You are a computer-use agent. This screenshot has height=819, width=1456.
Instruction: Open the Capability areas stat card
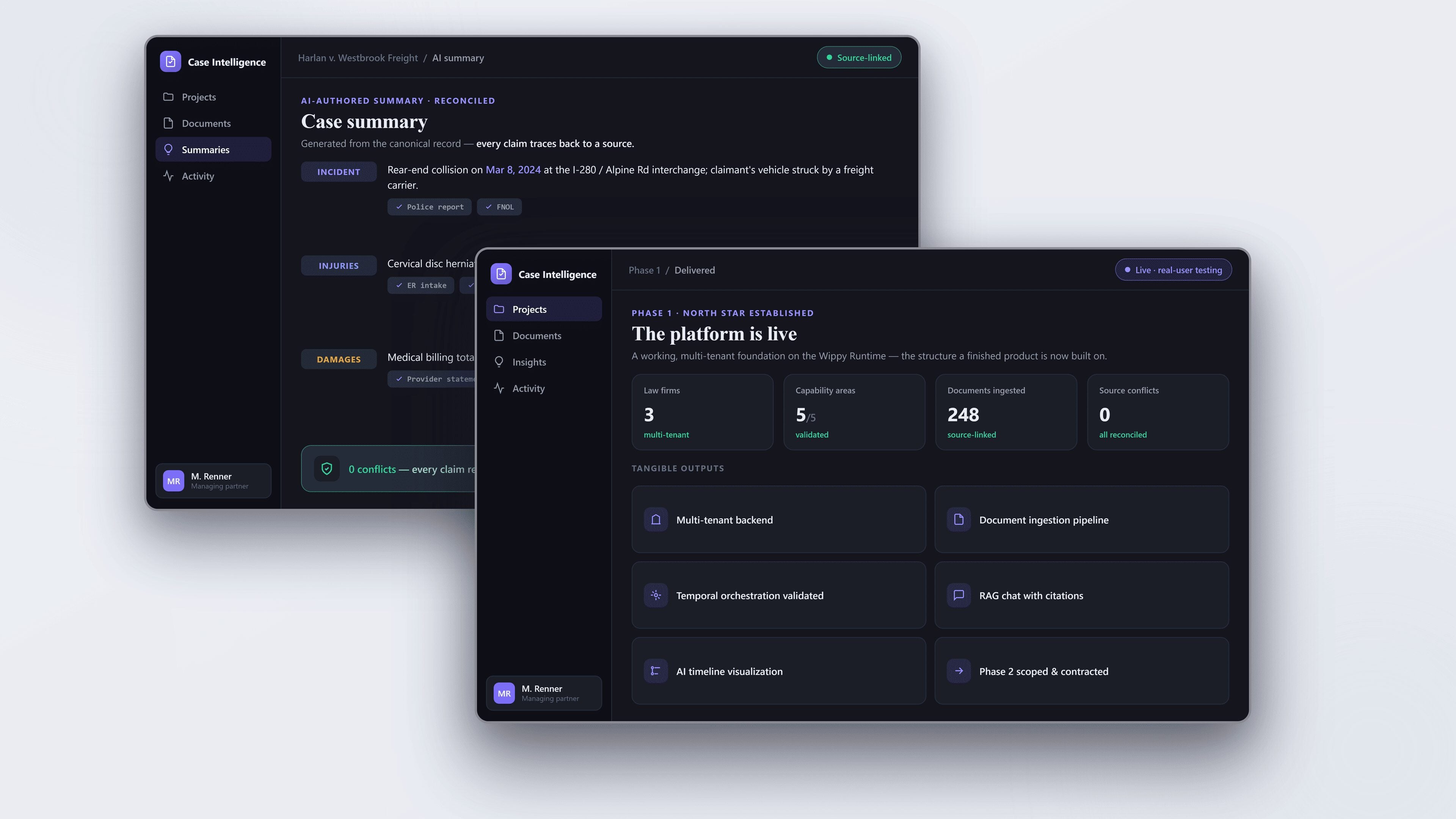[854, 412]
